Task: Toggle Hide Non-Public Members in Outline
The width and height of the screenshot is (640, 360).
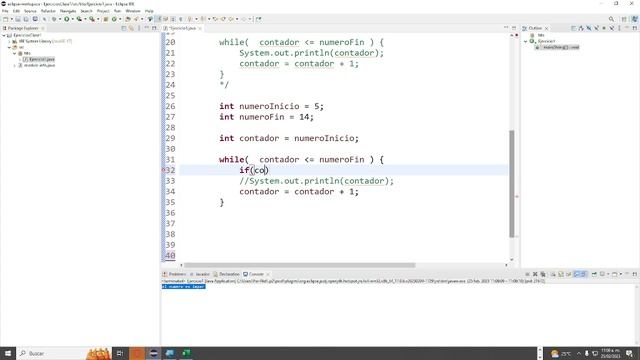Action: 604,28
